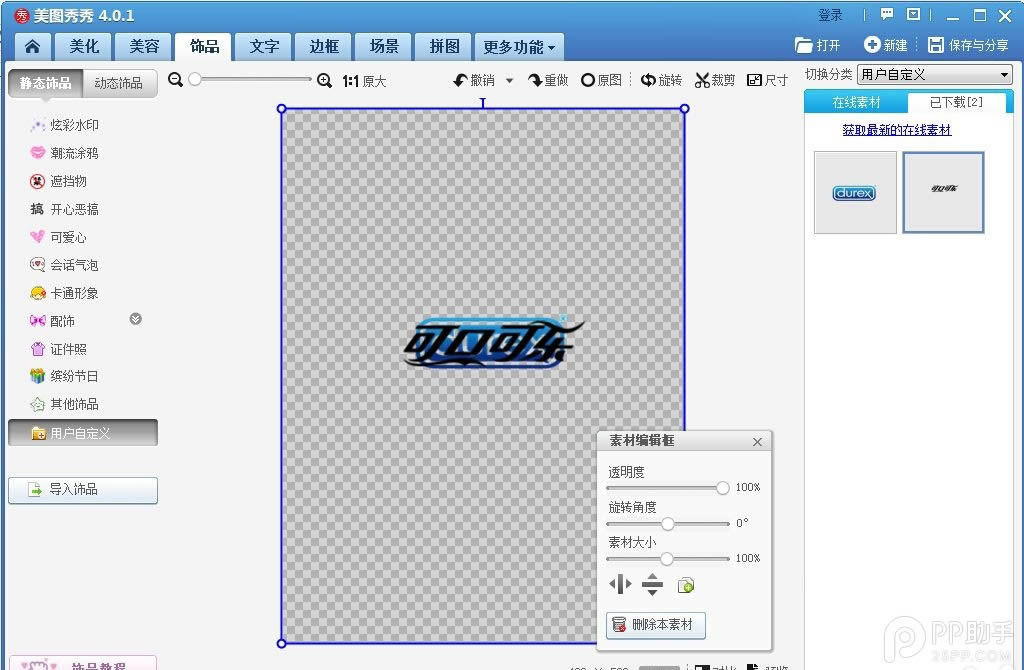This screenshot has width=1024, height=670.
Task: Click the top-right canvas corner handle
Action: coord(684,108)
